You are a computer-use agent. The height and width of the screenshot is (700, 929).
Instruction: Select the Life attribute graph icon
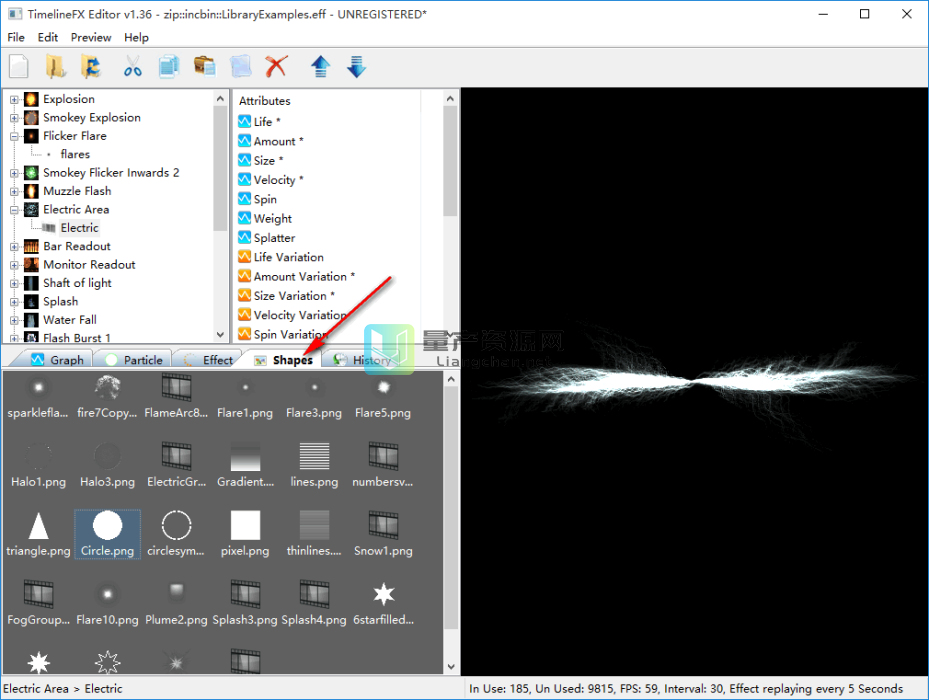(x=245, y=122)
